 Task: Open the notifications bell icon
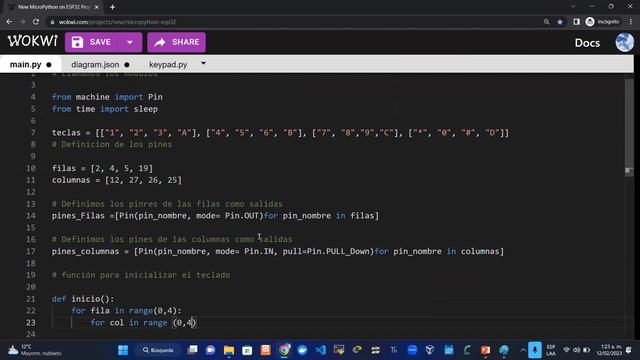click(x=629, y=350)
